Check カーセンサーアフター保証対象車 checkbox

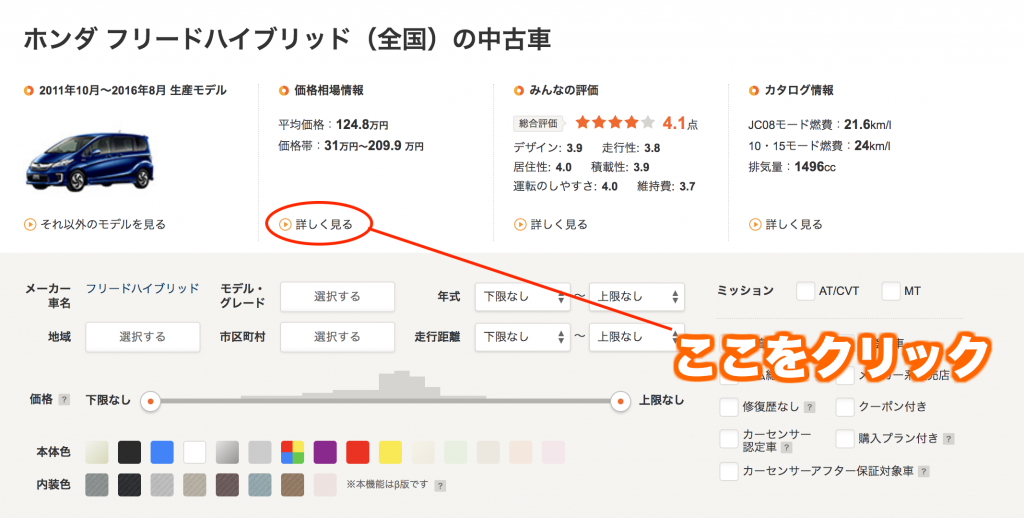[x=729, y=470]
